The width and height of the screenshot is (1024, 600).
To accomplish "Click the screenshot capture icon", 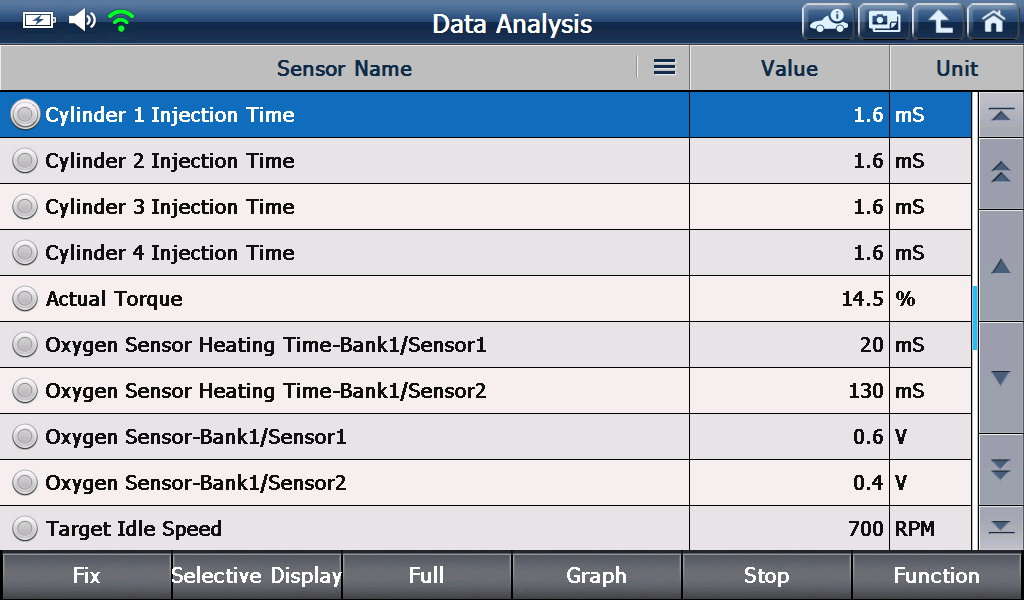I will pos(884,22).
